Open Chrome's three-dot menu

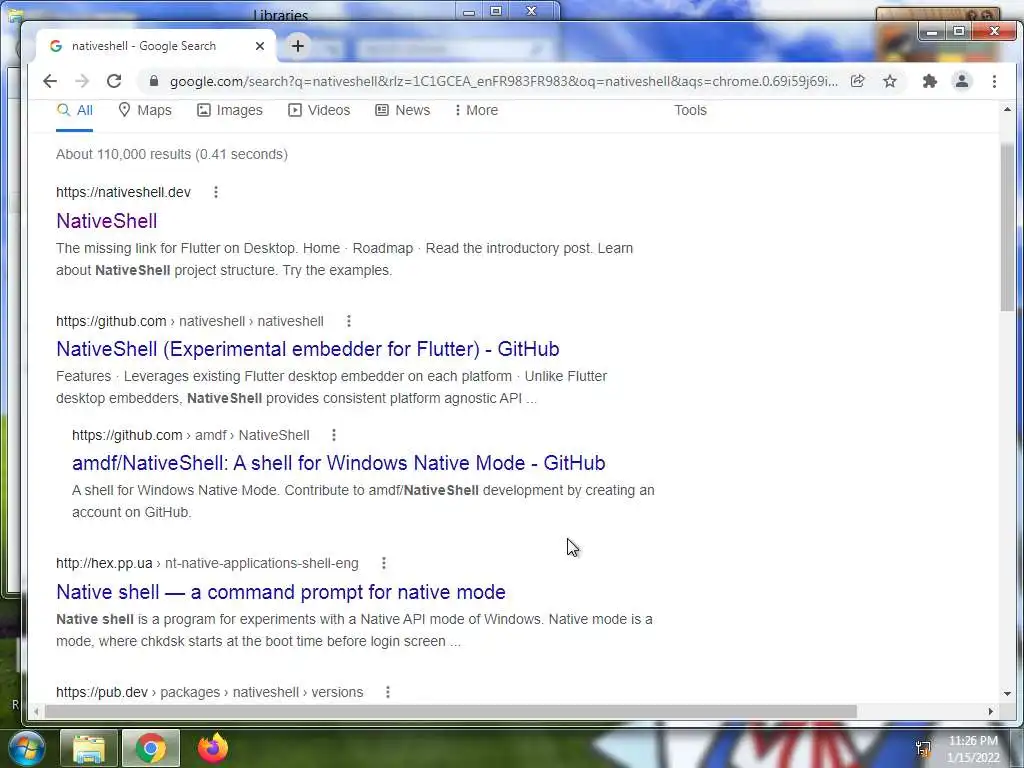[x=994, y=81]
